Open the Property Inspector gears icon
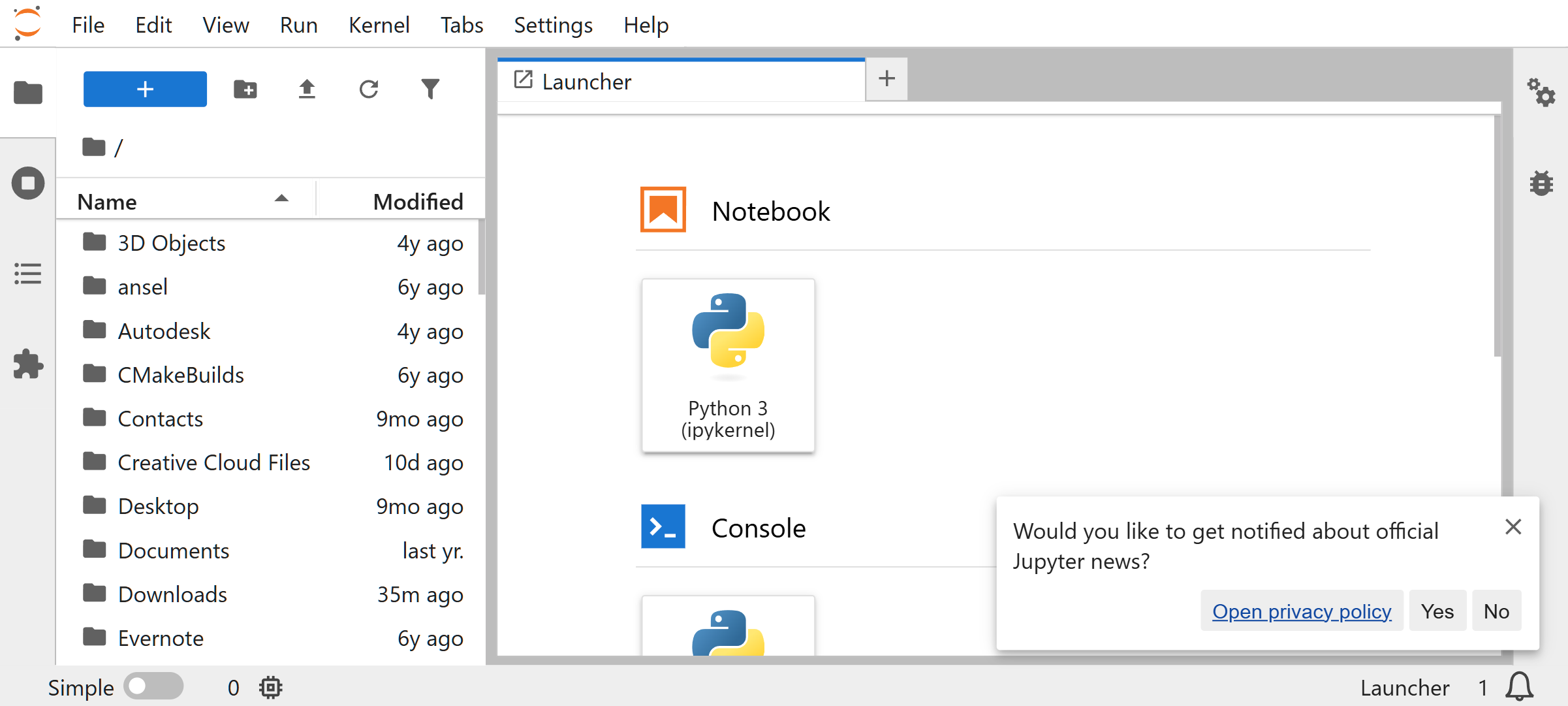 pos(1541,93)
